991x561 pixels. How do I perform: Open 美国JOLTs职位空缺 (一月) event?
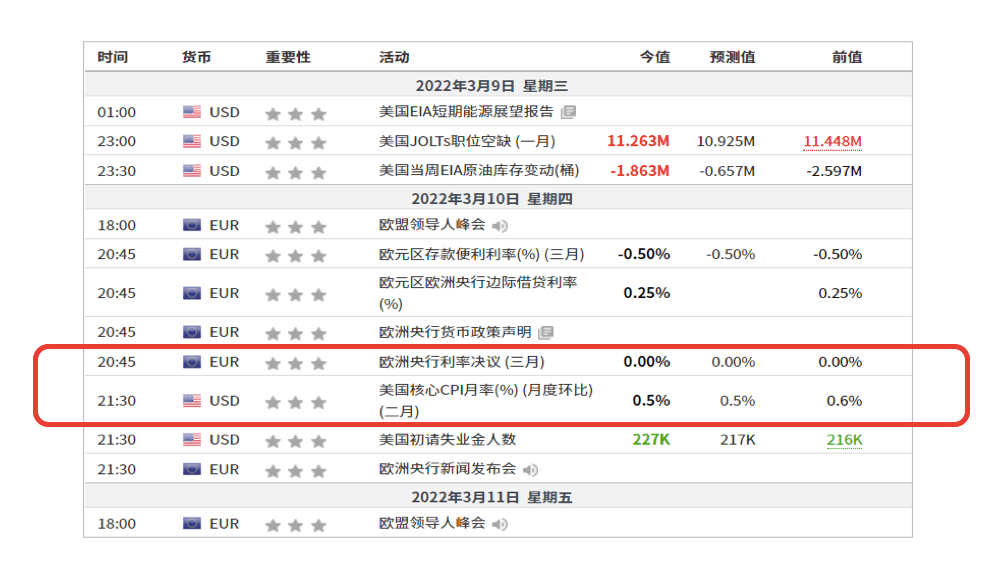[x=467, y=142]
